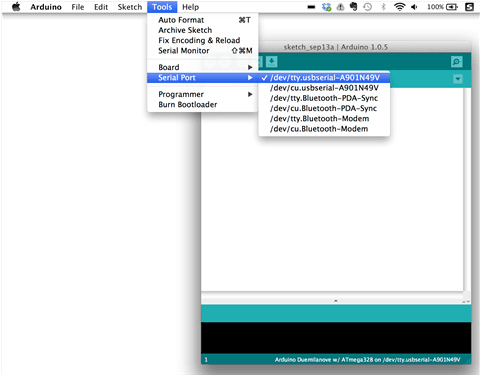Click the line number 1 in status bar
The width and height of the screenshot is (483, 378).
pyautogui.click(x=206, y=360)
